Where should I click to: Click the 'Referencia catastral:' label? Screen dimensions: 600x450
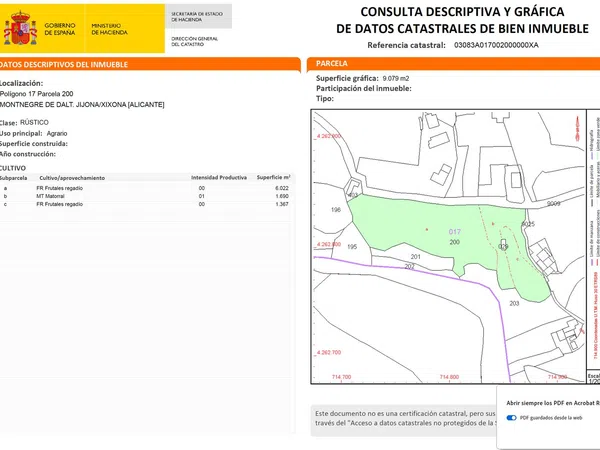click(x=406, y=45)
